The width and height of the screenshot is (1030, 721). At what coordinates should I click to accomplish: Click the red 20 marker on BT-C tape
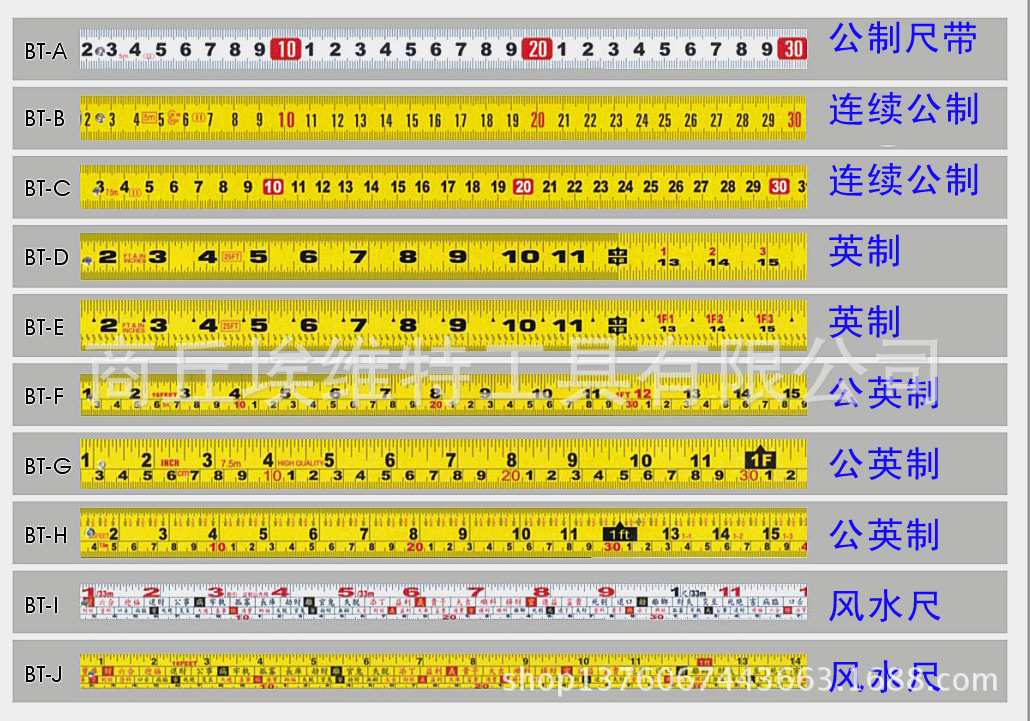click(x=523, y=187)
